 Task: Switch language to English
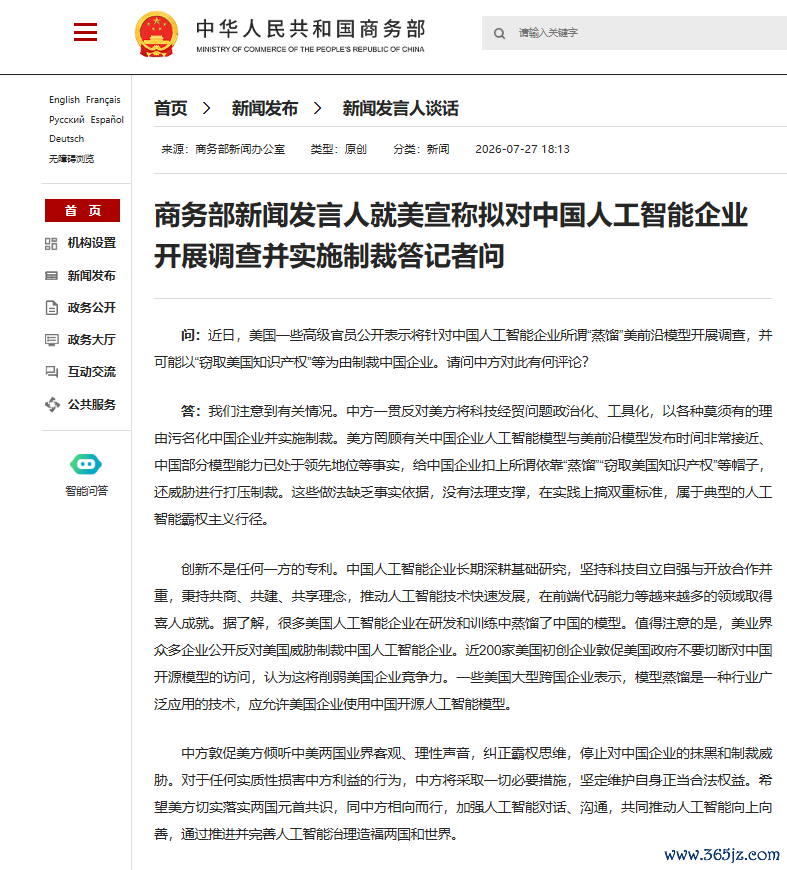[64, 100]
